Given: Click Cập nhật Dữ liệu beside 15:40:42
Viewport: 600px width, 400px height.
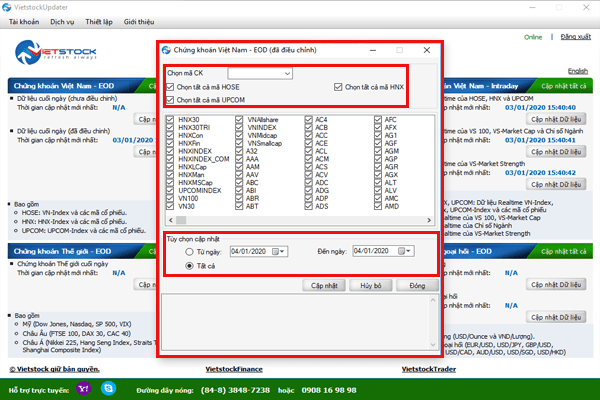Looking at the screenshot, I should point(556,184).
